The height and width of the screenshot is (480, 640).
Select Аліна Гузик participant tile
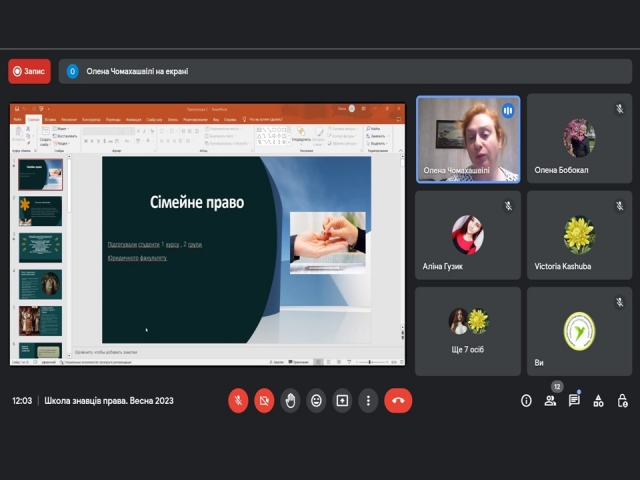click(x=468, y=235)
